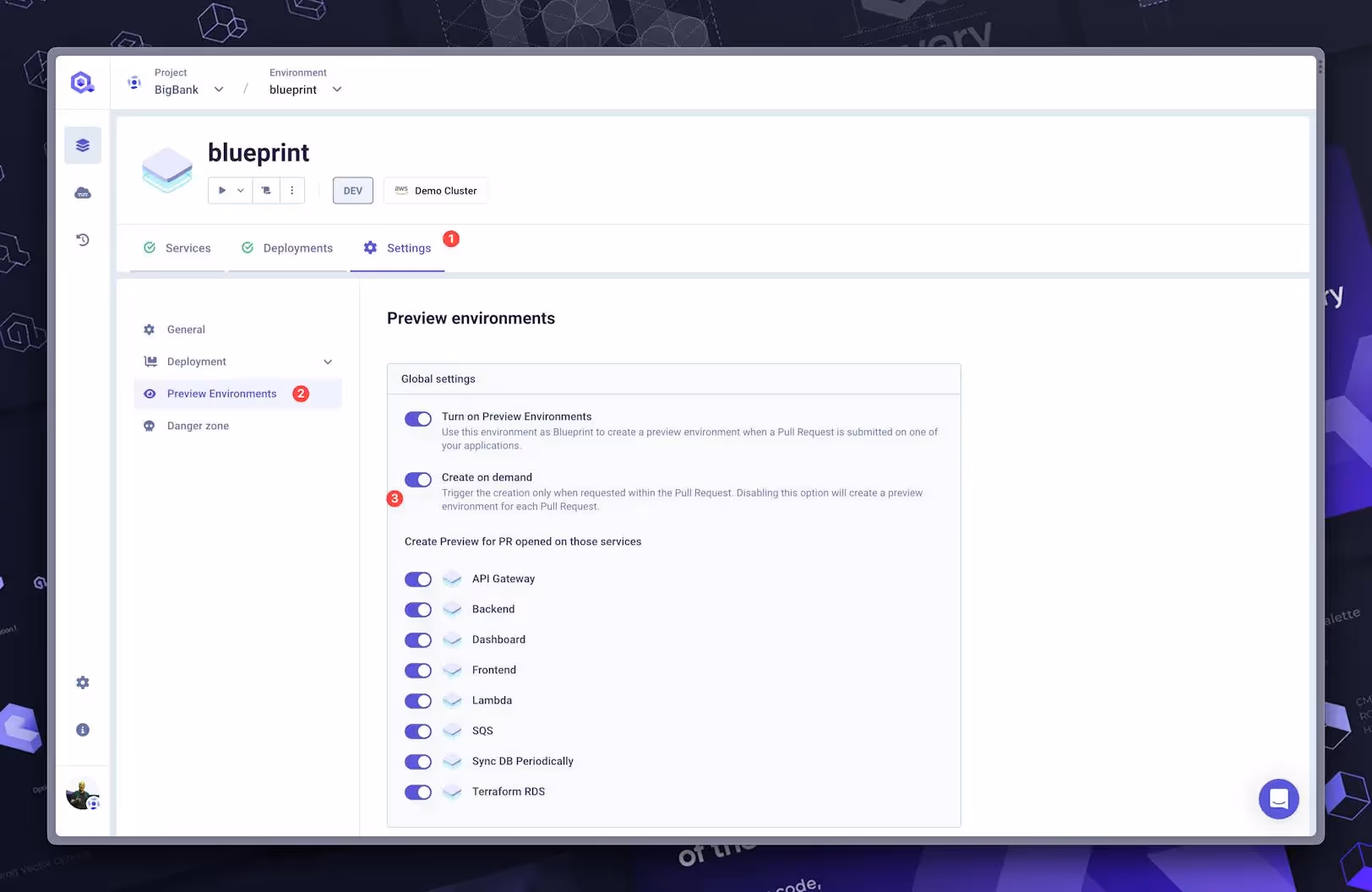Viewport: 1372px width, 892px height.
Task: Disable previews for the Terraform RDS service
Action: tap(417, 791)
